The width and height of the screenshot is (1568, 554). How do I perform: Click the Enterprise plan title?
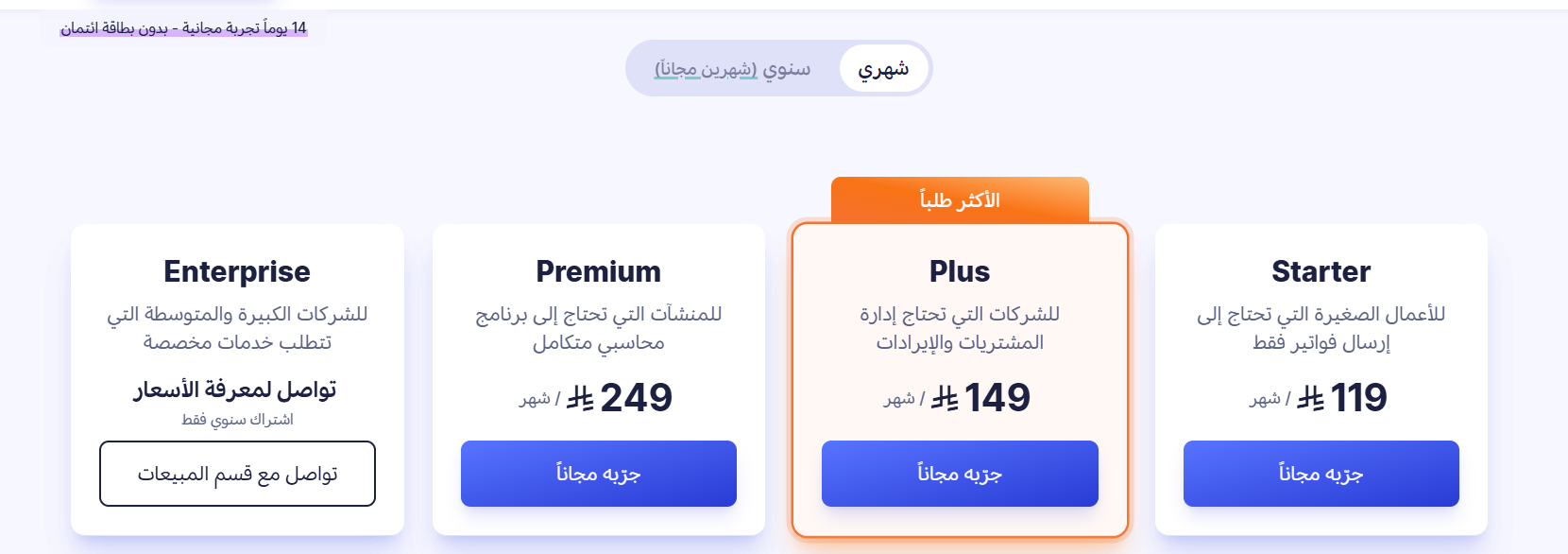coord(237,270)
